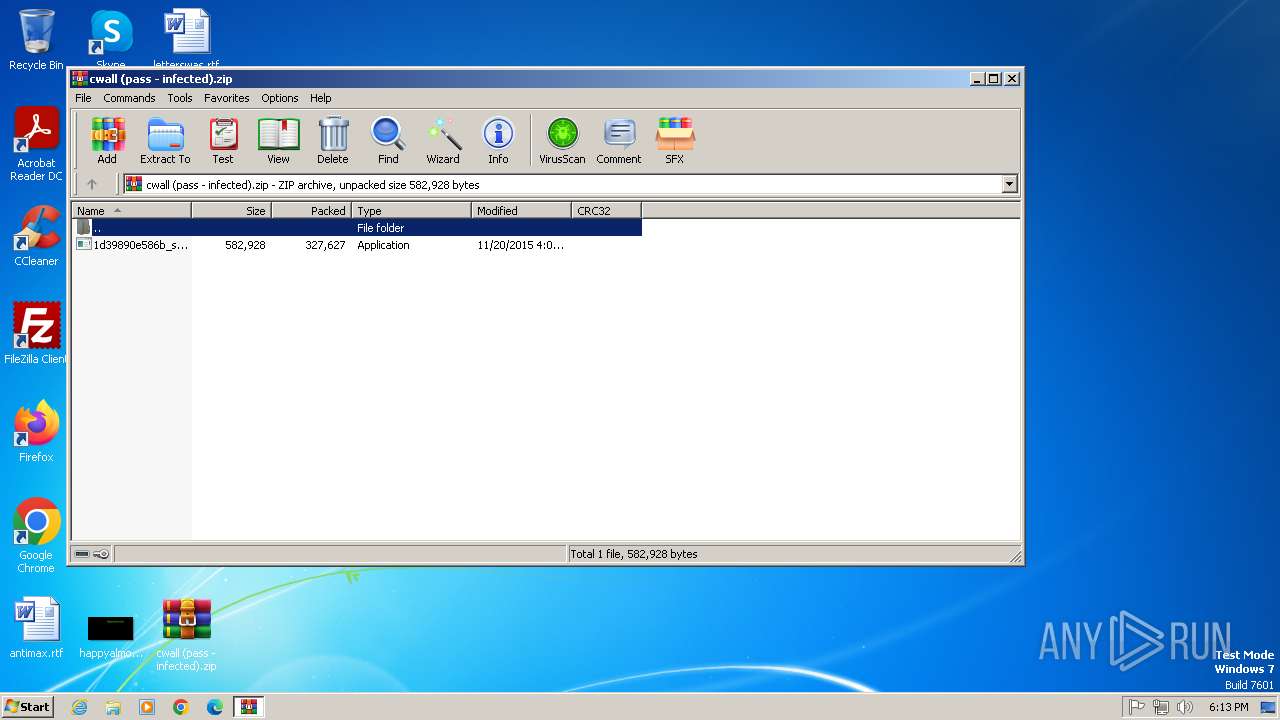Open Acrobat Reader DC shortcut
This screenshot has height=720, width=1280.
pos(36,144)
